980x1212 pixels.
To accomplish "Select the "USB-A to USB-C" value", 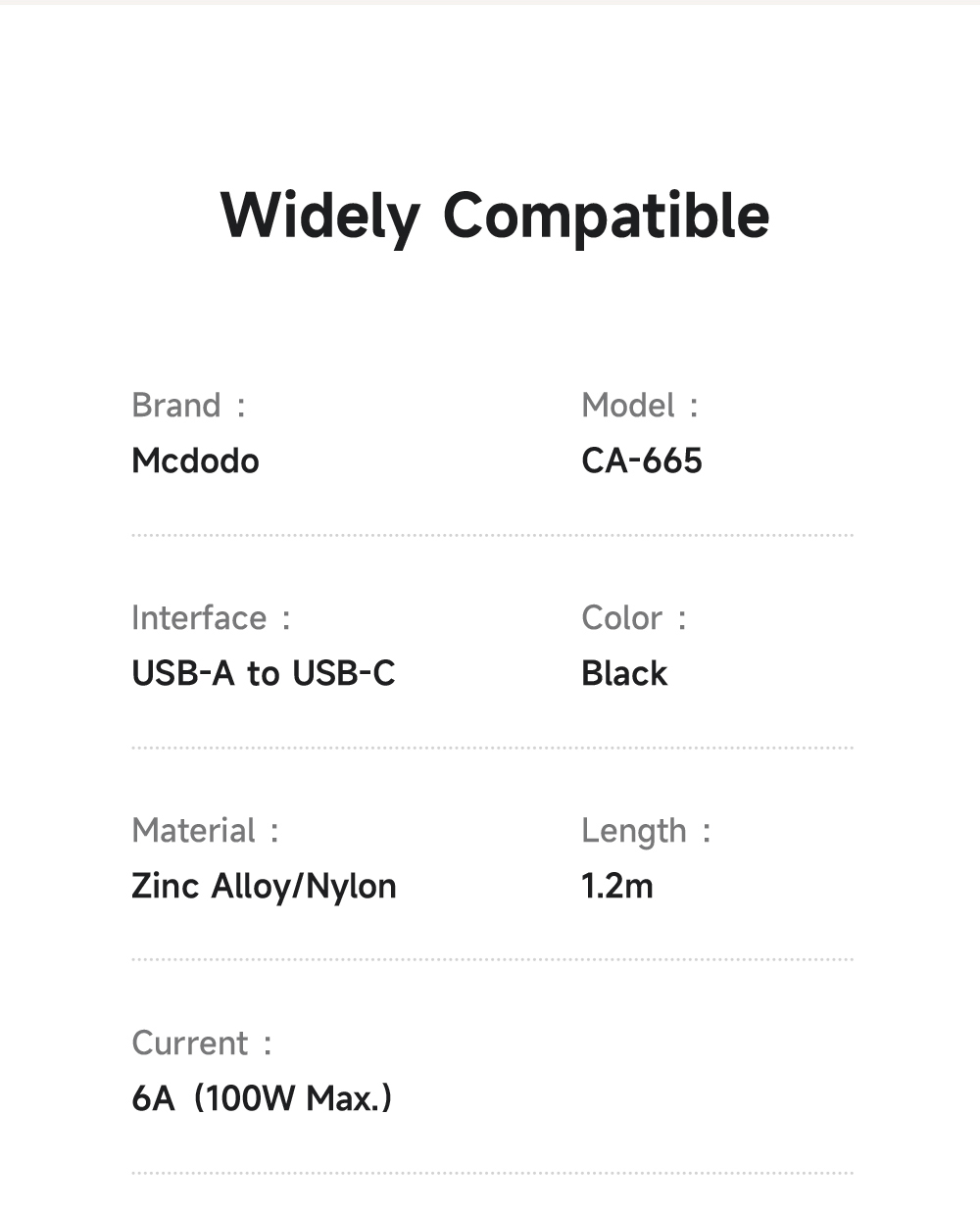I will coord(263,673).
